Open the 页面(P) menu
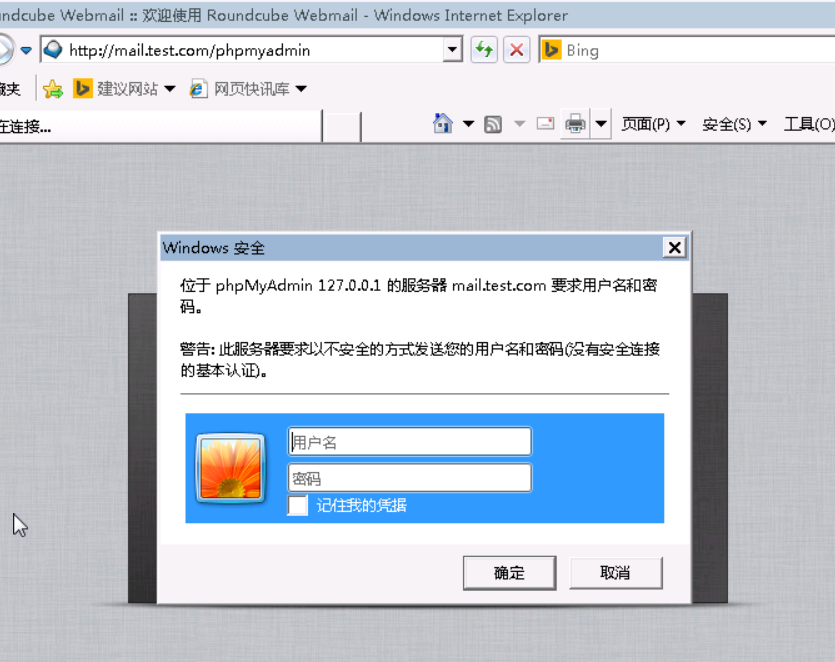Image resolution: width=835 pixels, height=662 pixels. (x=653, y=124)
